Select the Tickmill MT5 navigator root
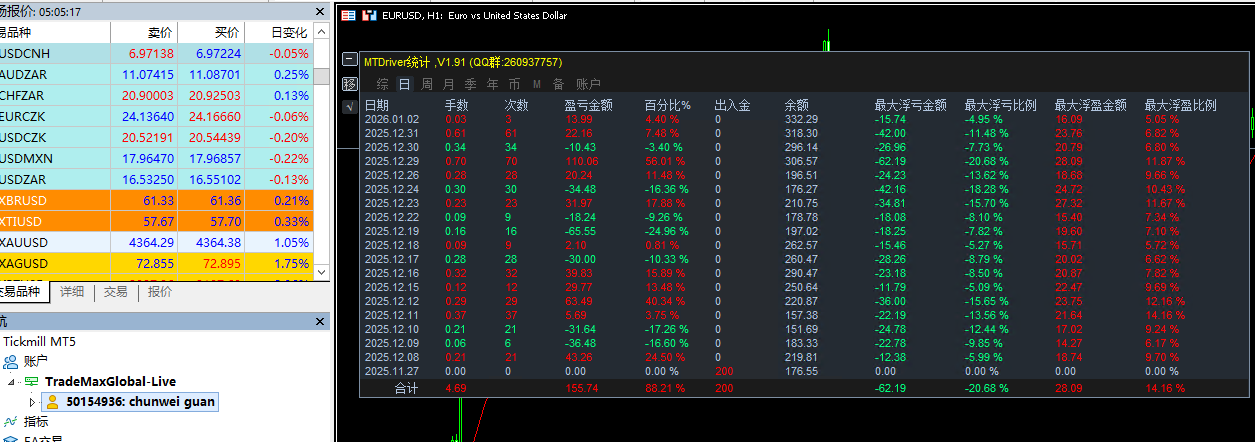1255x442 pixels. pos(39,341)
